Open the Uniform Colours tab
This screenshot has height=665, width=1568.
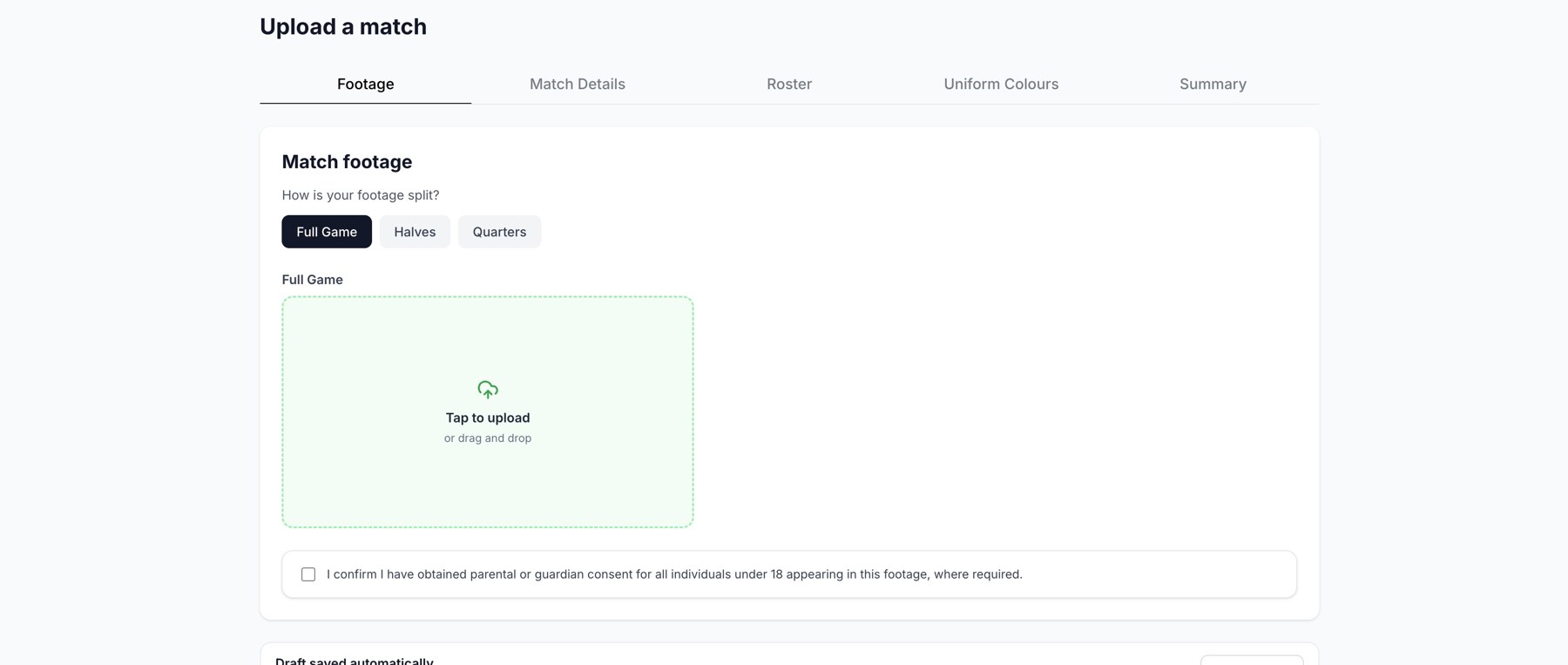click(1001, 84)
